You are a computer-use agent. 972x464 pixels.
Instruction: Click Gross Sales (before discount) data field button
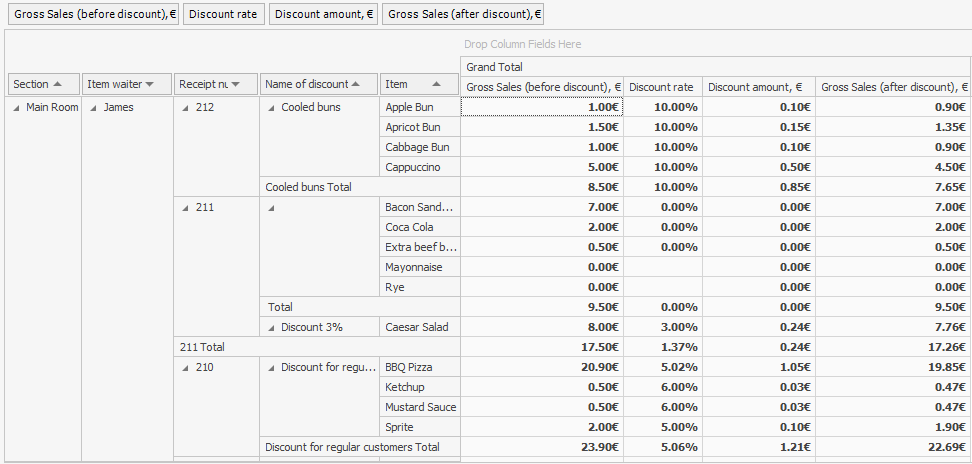(x=94, y=14)
